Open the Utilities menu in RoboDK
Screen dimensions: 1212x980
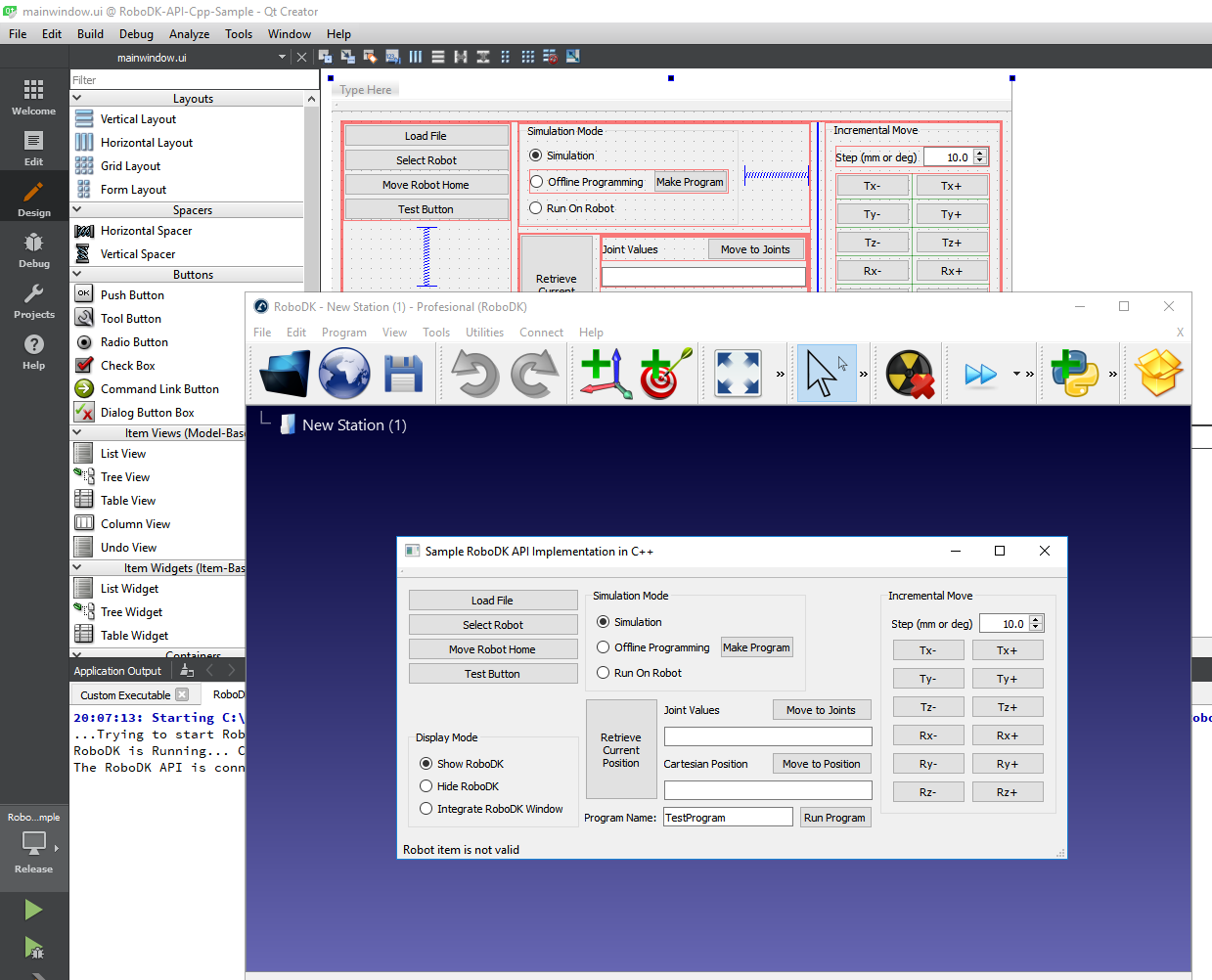click(485, 333)
